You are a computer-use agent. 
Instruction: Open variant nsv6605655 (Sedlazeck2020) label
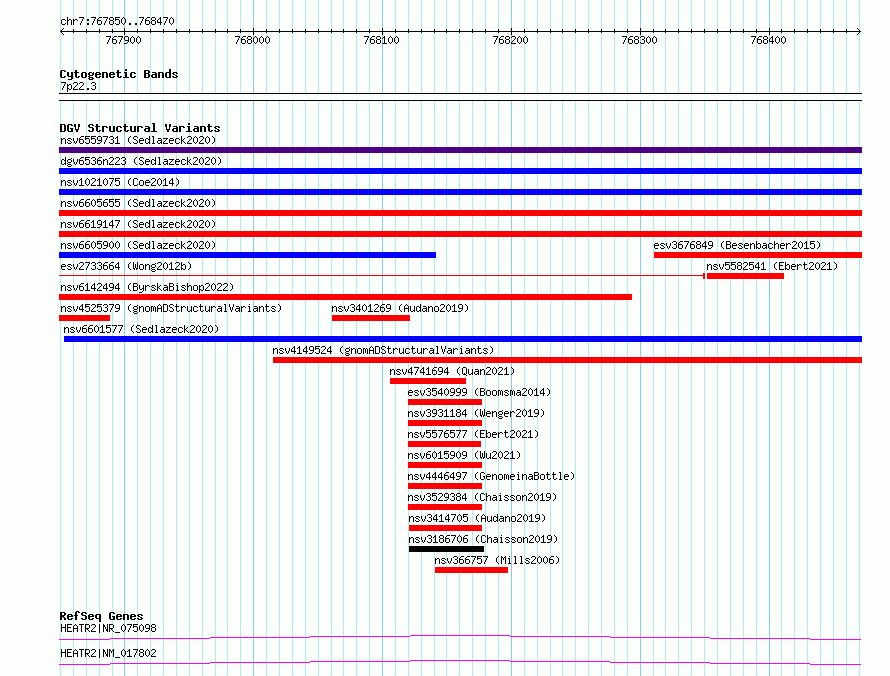pyautogui.click(x=138, y=203)
